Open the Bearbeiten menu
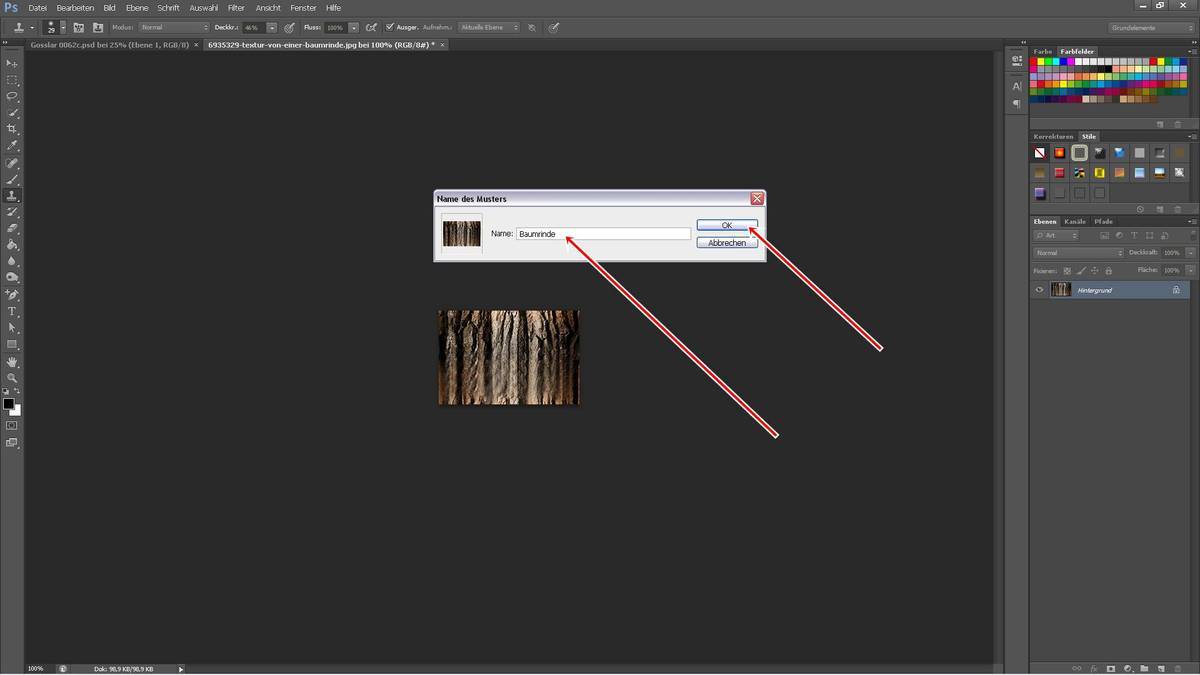 click(75, 7)
